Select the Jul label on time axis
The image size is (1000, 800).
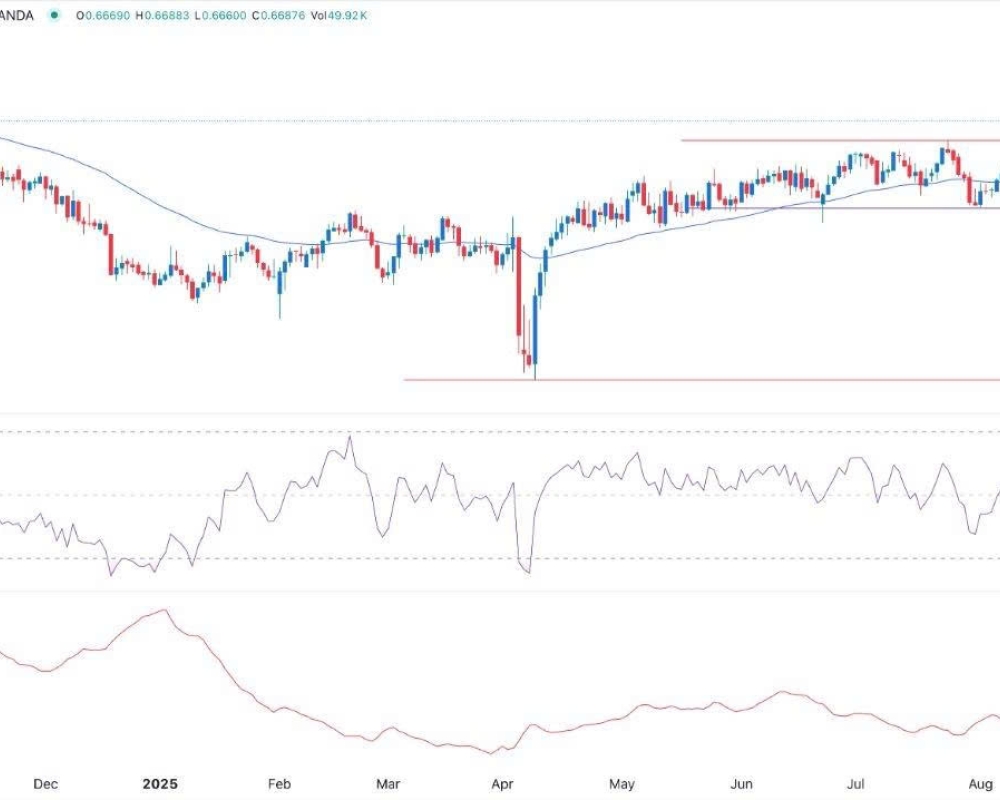tap(856, 784)
